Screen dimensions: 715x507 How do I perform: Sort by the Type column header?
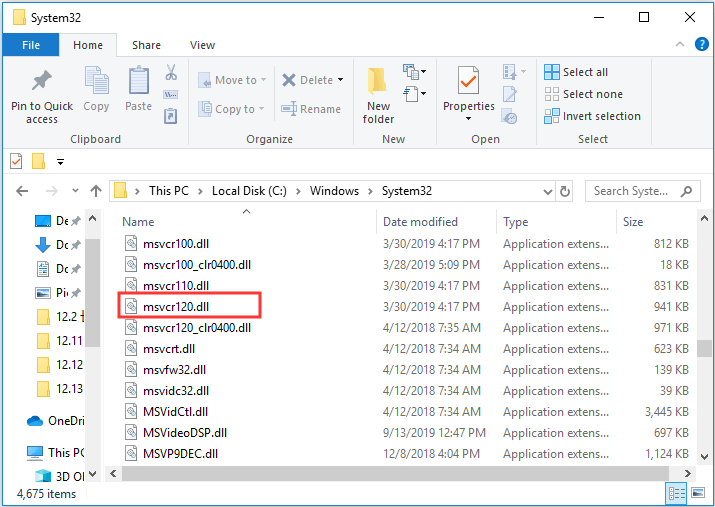[515, 222]
